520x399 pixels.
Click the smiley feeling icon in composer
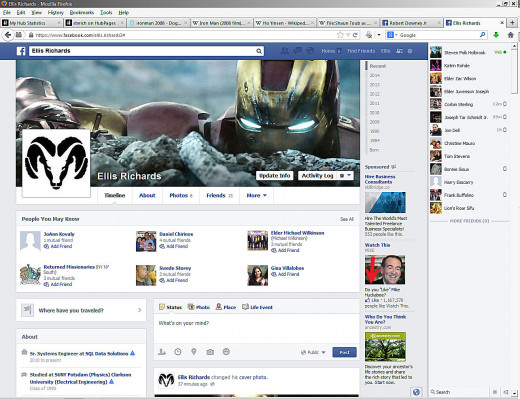[226, 352]
